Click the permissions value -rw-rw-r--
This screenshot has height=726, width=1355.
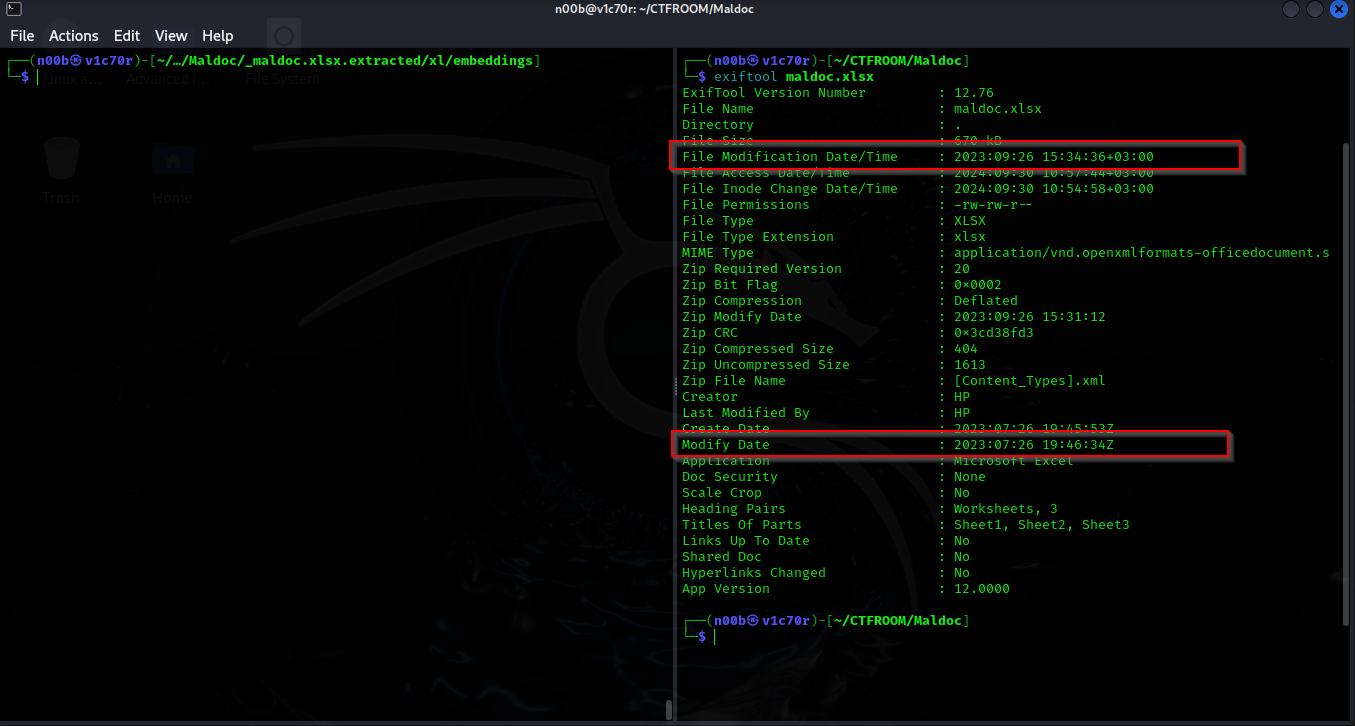pyautogui.click(x=993, y=205)
